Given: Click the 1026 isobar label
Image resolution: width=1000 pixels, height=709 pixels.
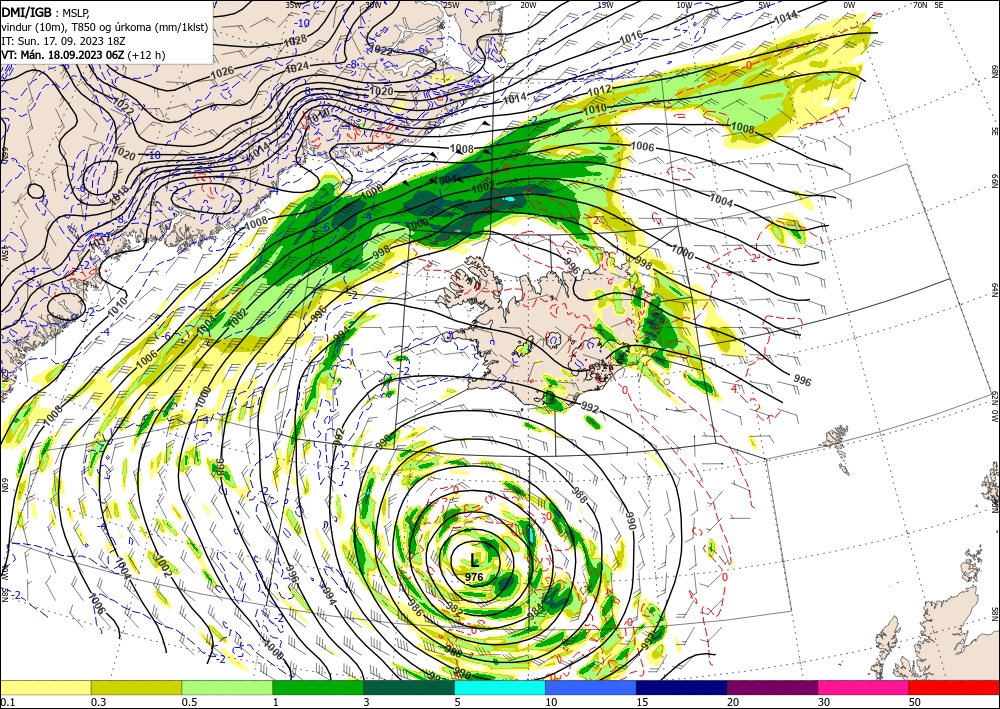Looking at the screenshot, I should click(221, 72).
